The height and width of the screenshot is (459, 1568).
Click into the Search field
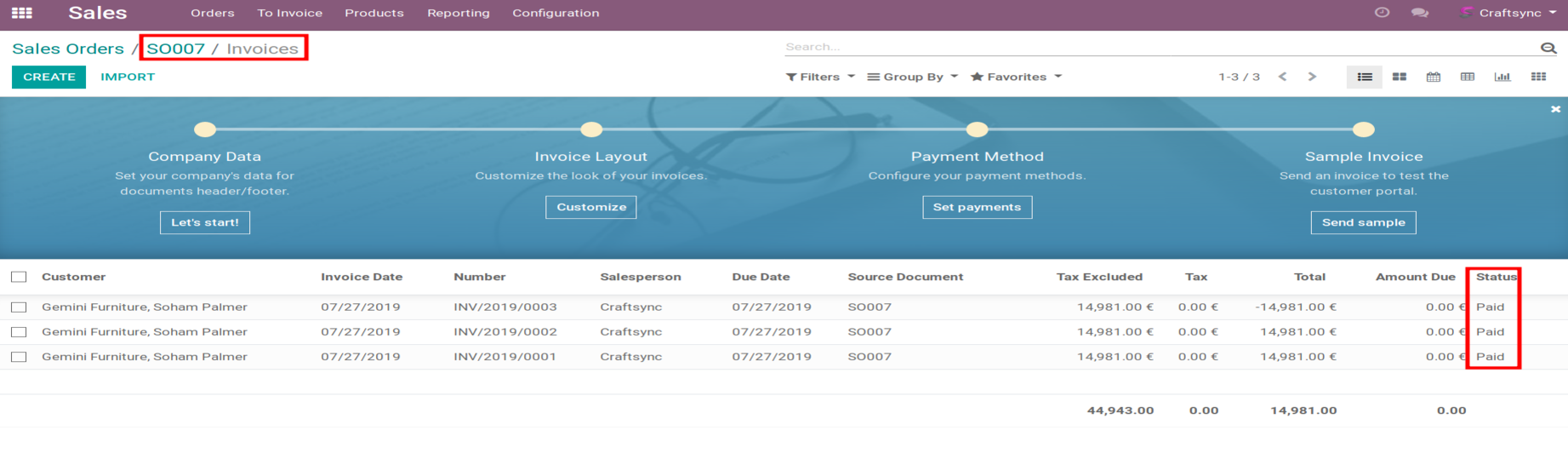click(1157, 47)
